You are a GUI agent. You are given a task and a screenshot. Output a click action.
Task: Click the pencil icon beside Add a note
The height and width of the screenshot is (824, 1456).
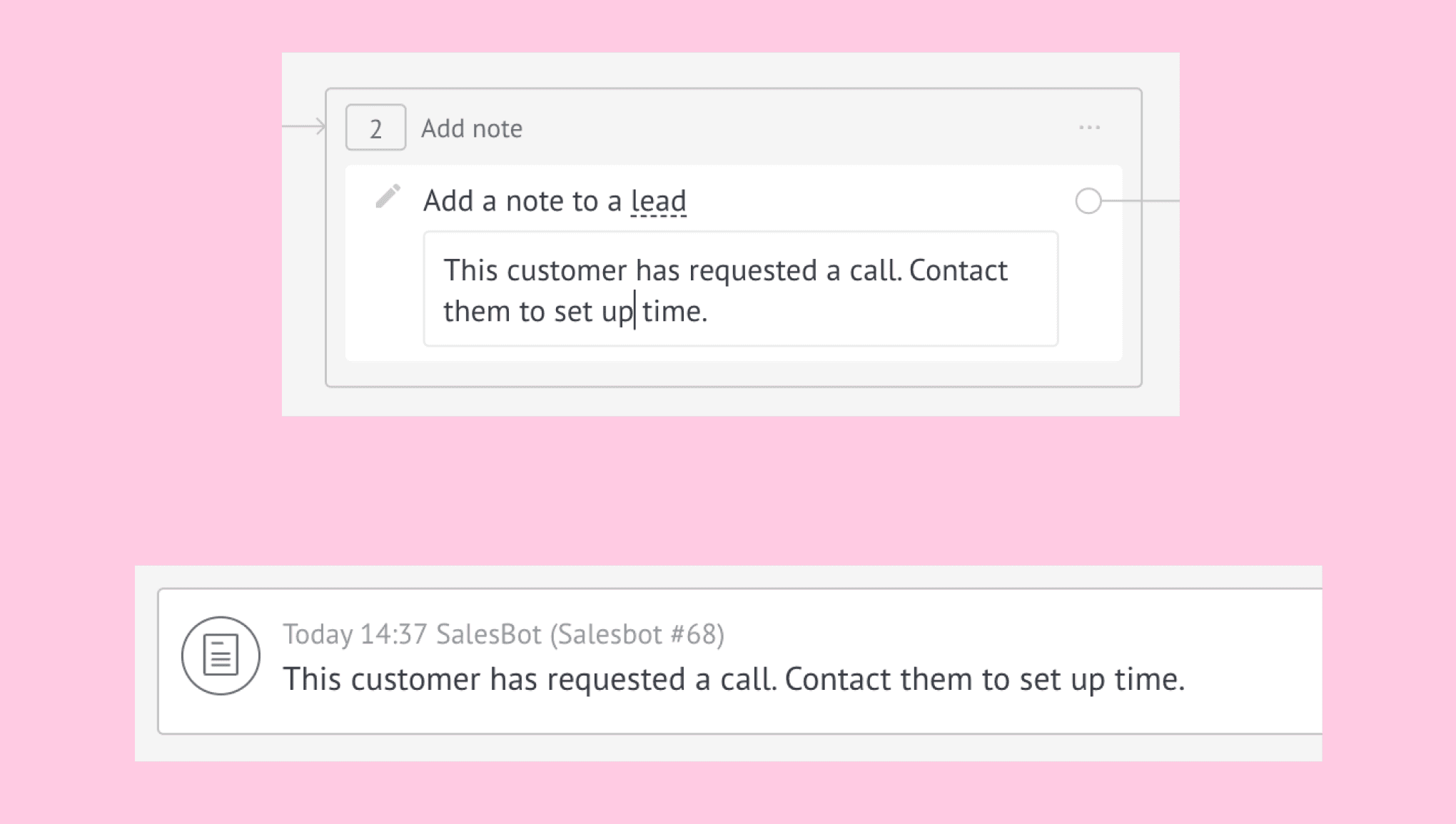click(x=388, y=196)
